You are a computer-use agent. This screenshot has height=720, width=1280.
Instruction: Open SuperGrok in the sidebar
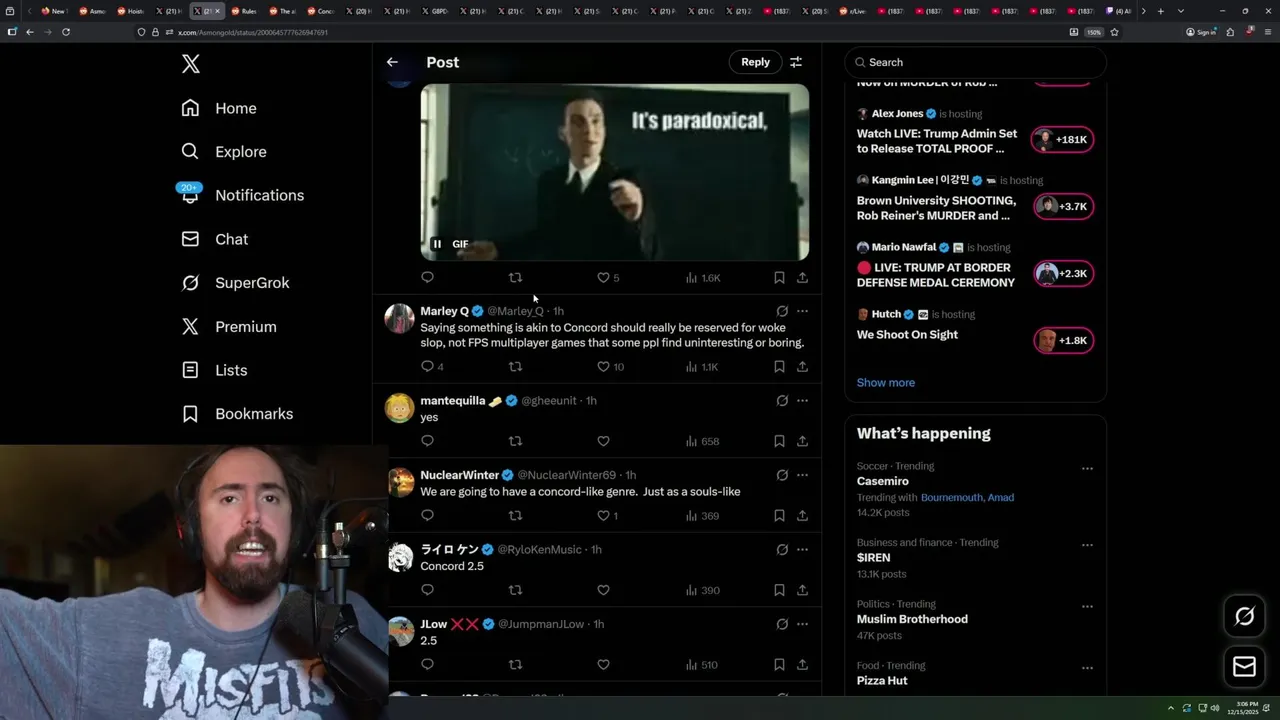click(x=235, y=283)
